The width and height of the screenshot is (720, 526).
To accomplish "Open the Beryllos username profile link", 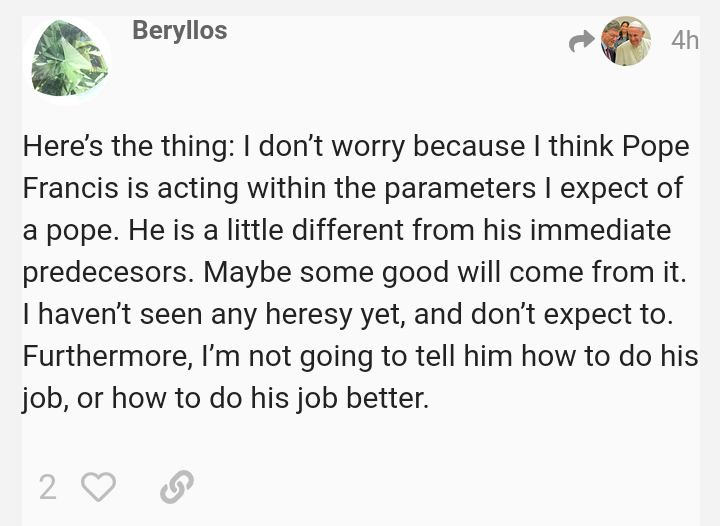I will [180, 31].
